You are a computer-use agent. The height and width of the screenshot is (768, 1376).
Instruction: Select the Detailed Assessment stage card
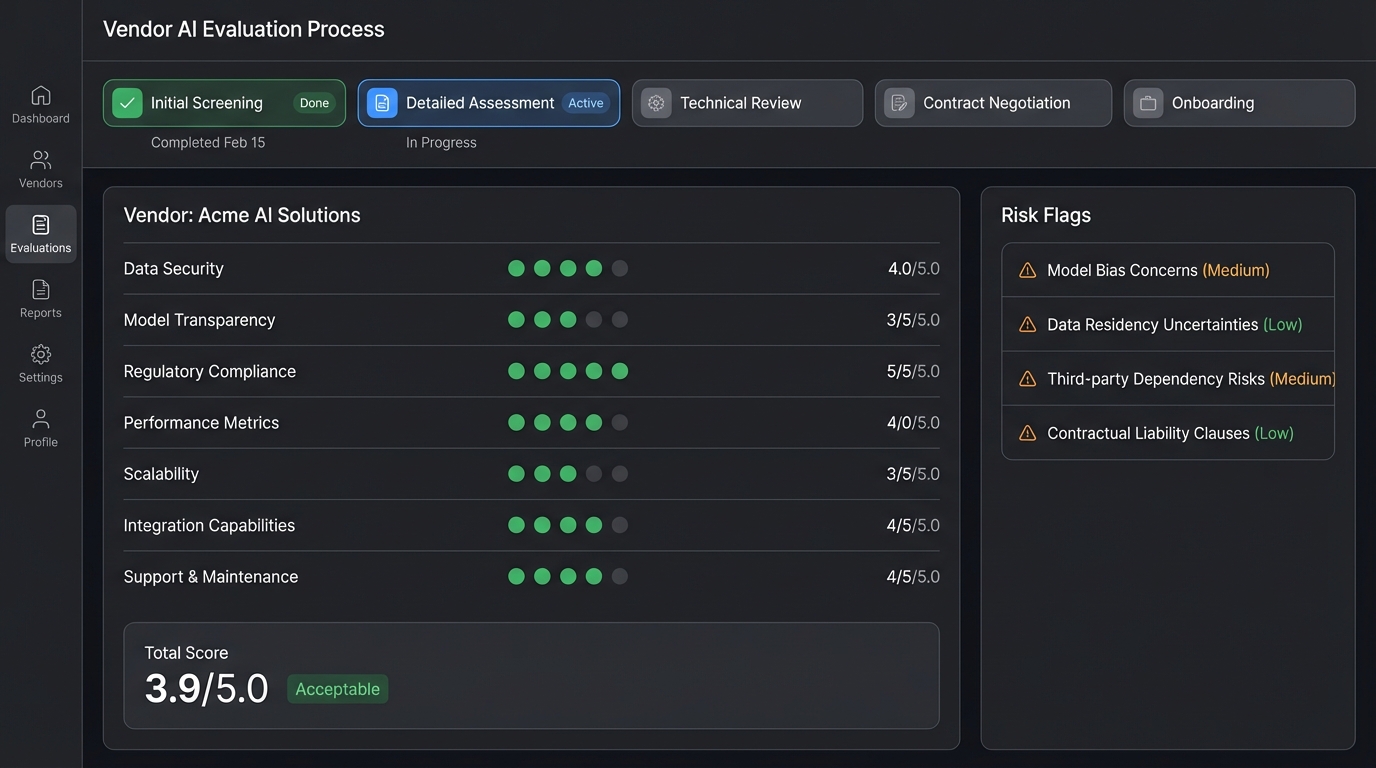pos(488,102)
